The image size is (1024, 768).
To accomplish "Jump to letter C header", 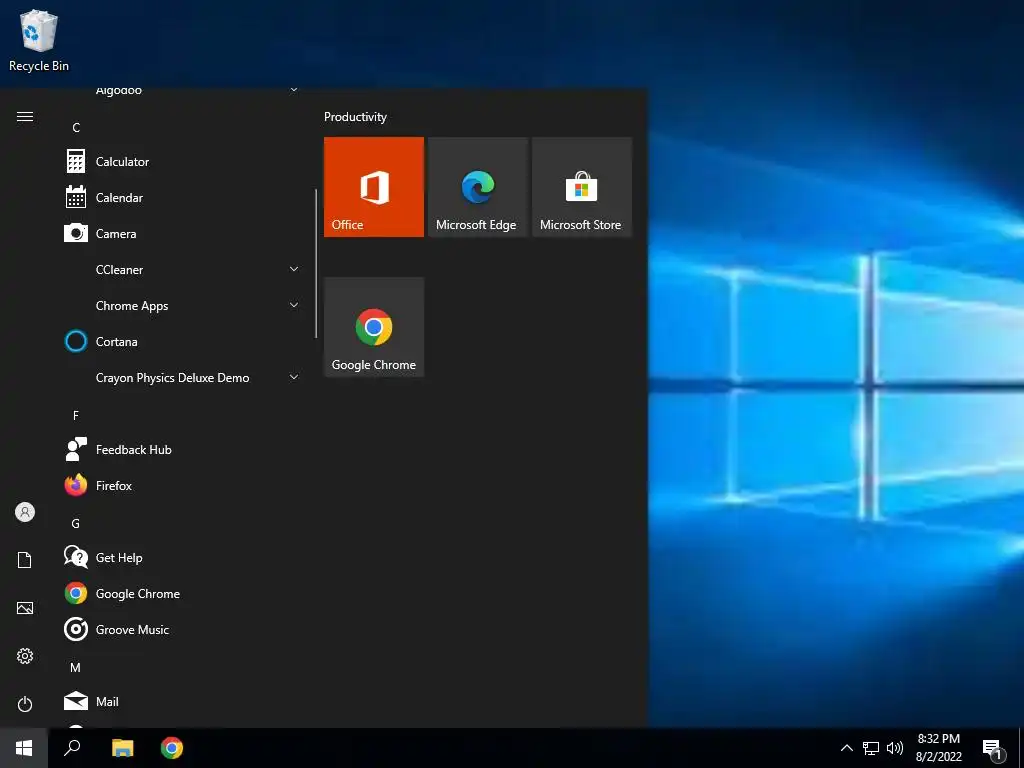I will tap(76, 127).
